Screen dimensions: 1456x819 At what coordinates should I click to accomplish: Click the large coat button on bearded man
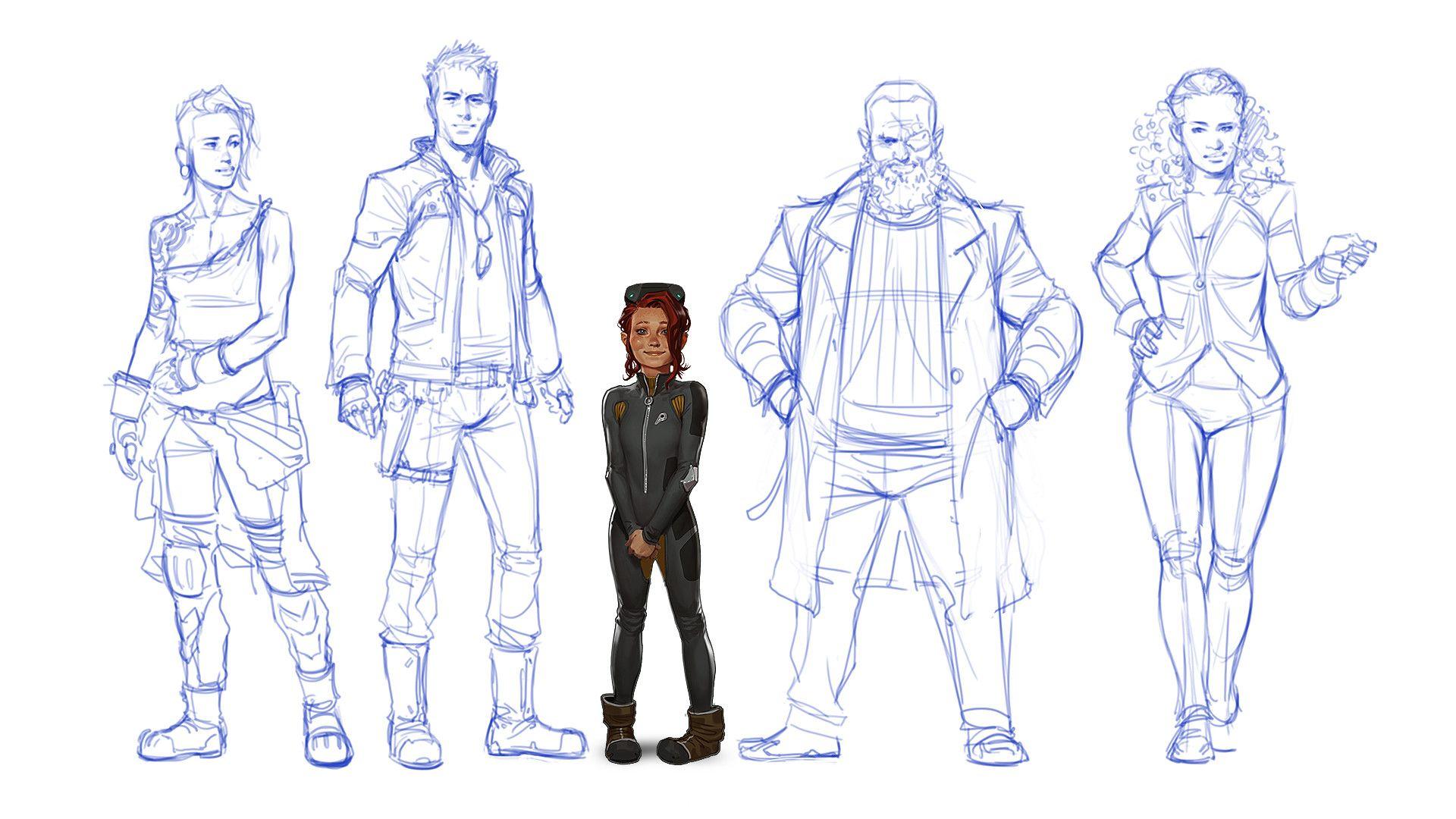coord(957,375)
